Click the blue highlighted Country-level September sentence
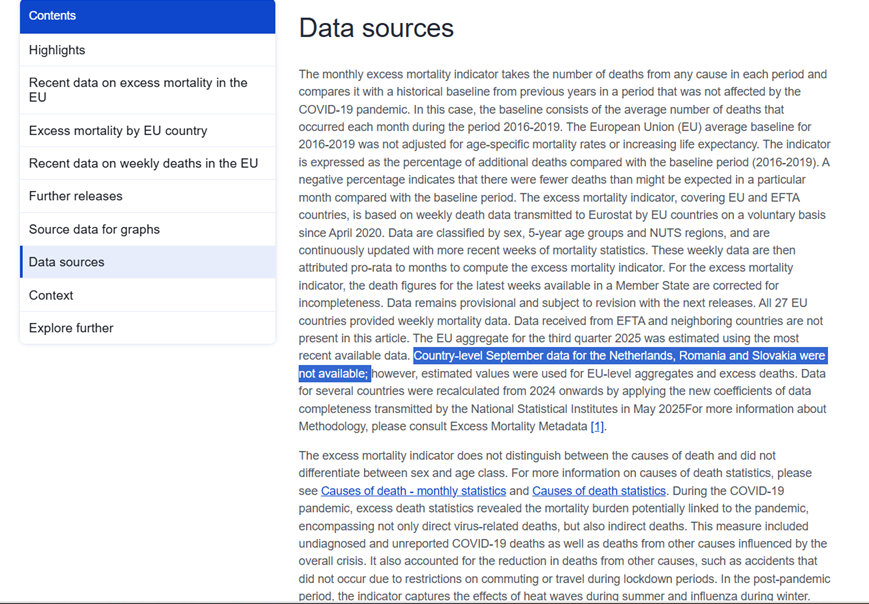This screenshot has width=869, height=604. pos(619,356)
